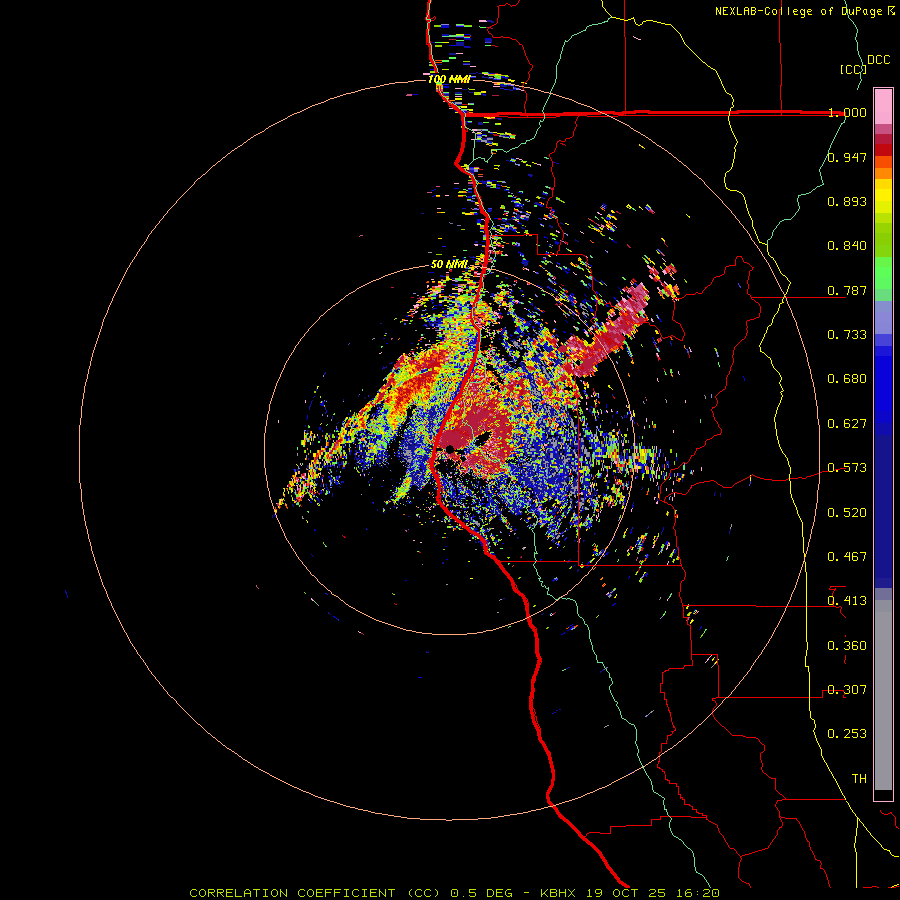Screen dimensions: 900x900
Task: Click the 19 OCT 25 date text
Action: [x=625, y=893]
